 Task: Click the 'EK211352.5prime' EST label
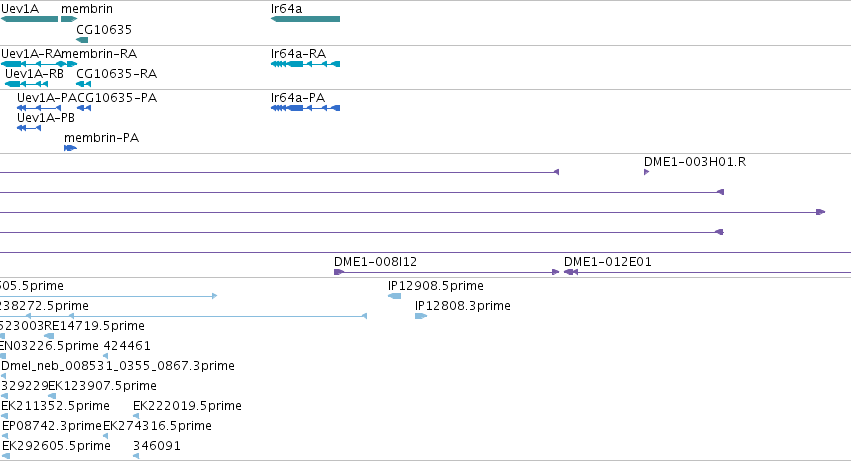point(55,406)
